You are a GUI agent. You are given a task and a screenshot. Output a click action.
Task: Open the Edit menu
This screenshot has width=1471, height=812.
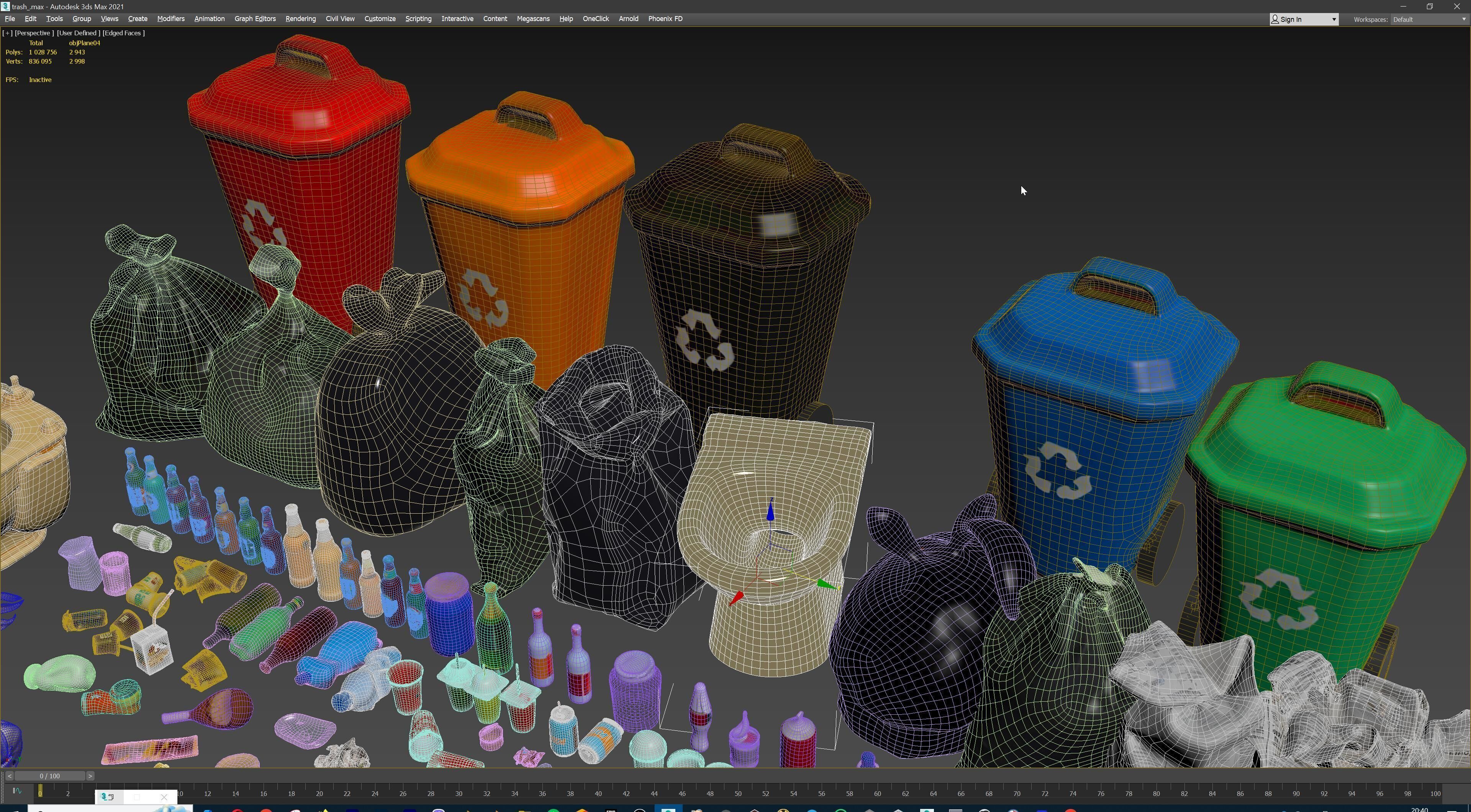(30, 19)
